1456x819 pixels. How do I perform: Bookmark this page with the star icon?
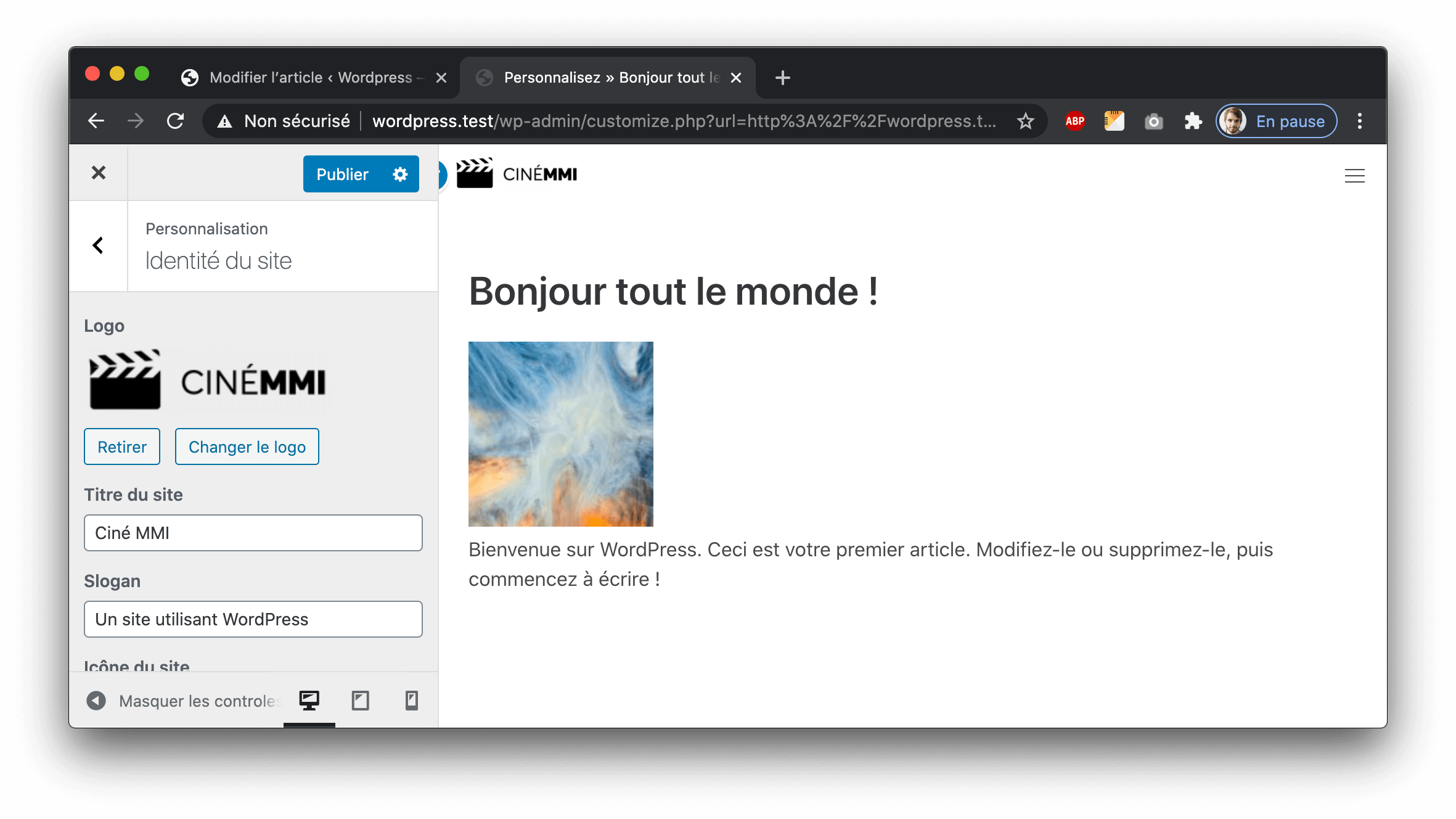[x=1025, y=121]
